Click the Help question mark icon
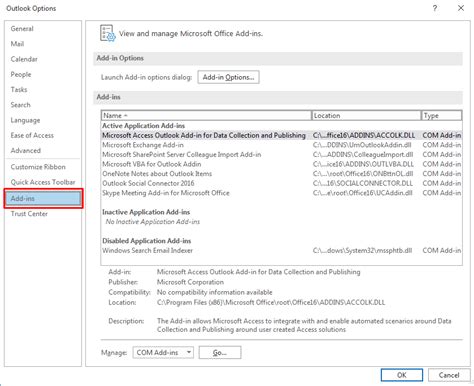 click(435, 8)
